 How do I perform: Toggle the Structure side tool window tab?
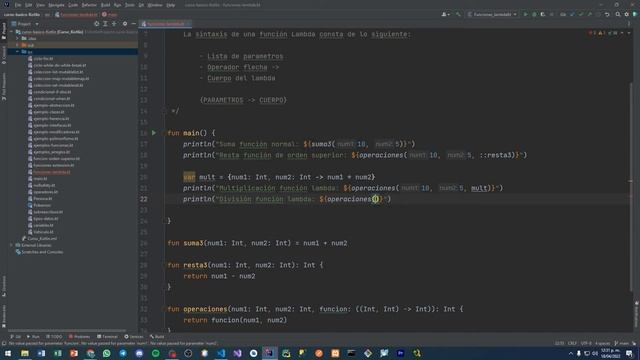point(4,286)
